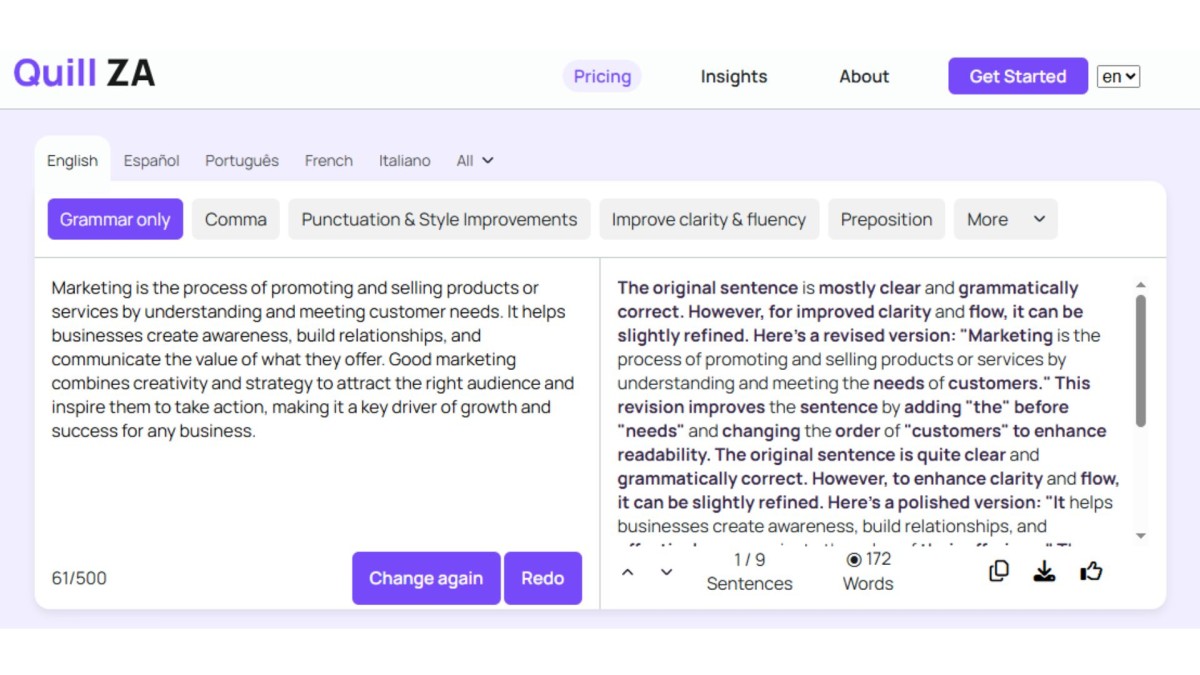Viewport: 1200px width, 675px height.
Task: Click the 61/500 word counter
Action: [x=79, y=578]
